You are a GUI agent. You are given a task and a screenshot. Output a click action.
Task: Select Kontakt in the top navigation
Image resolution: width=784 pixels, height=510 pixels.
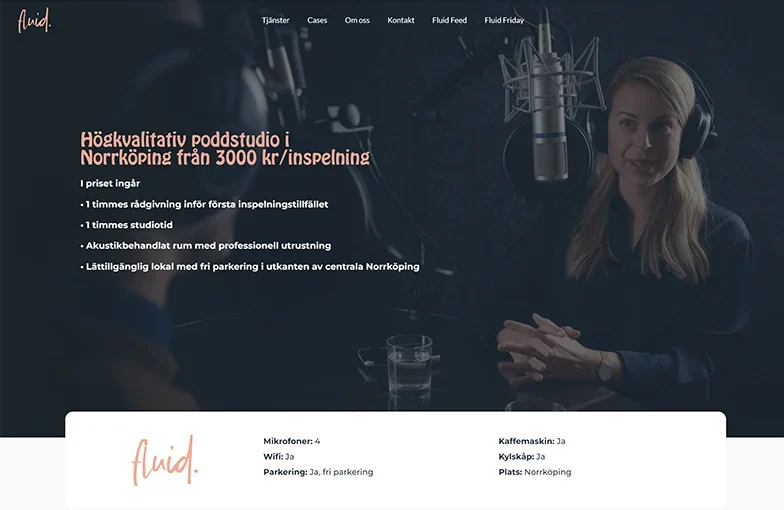click(400, 20)
